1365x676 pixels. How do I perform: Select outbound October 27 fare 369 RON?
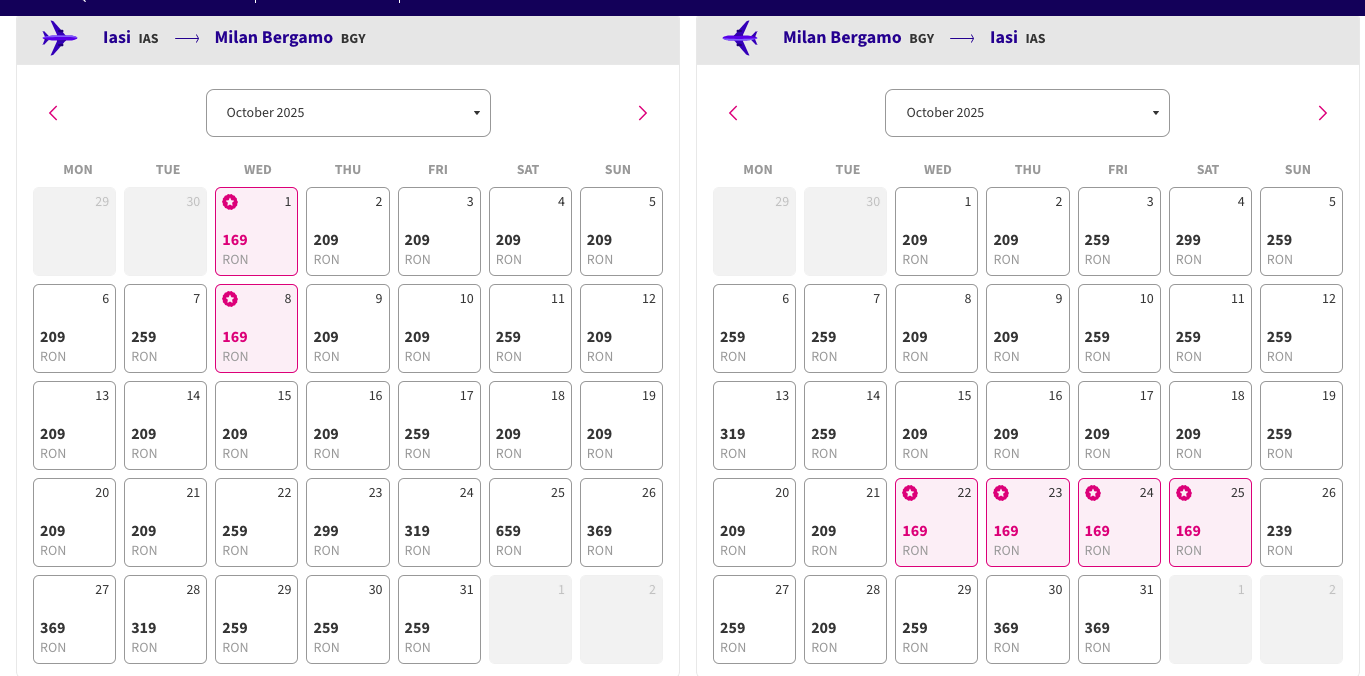point(74,620)
